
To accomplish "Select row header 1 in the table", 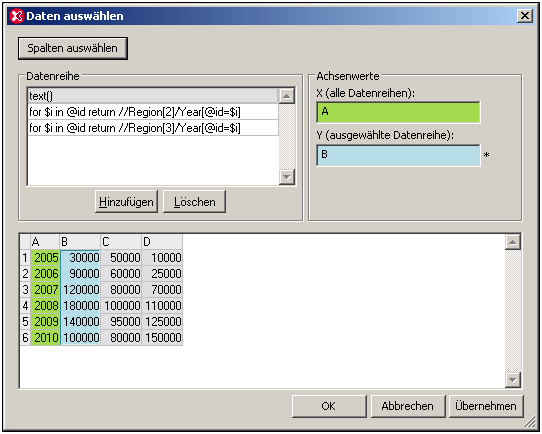I will [x=25, y=258].
